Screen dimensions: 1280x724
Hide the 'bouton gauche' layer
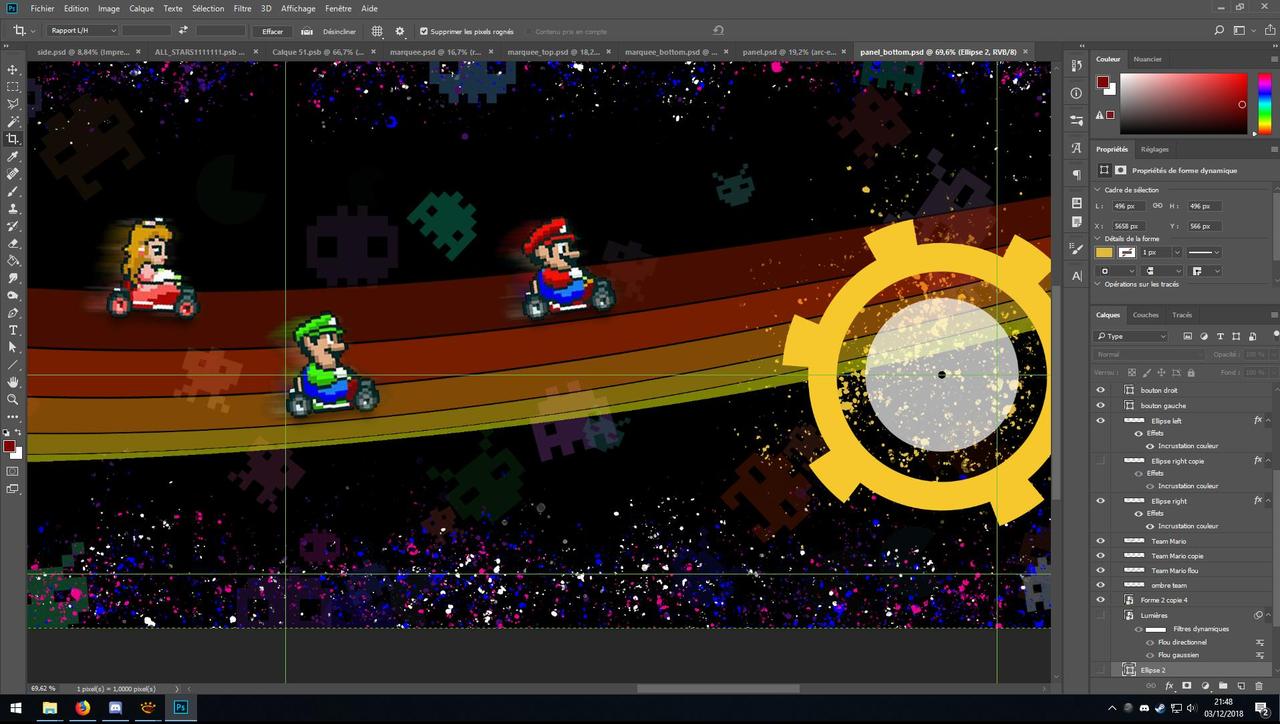[x=1100, y=405]
